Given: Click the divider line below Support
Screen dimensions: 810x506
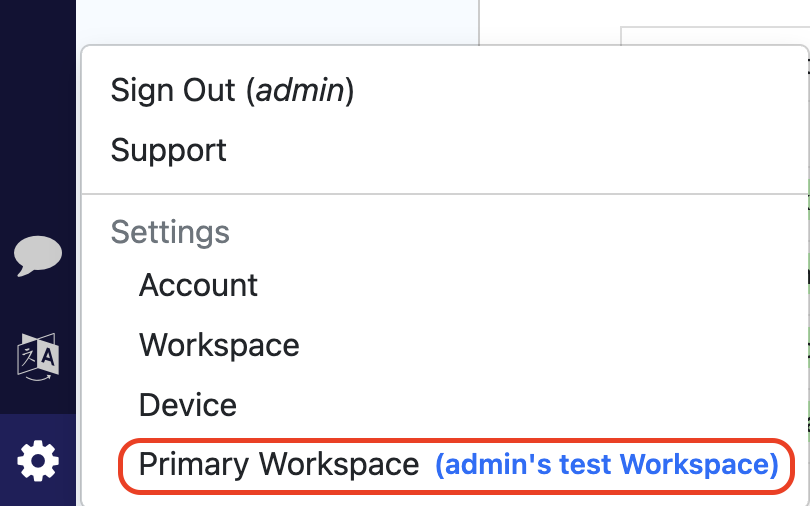Looking at the screenshot, I should (444, 194).
